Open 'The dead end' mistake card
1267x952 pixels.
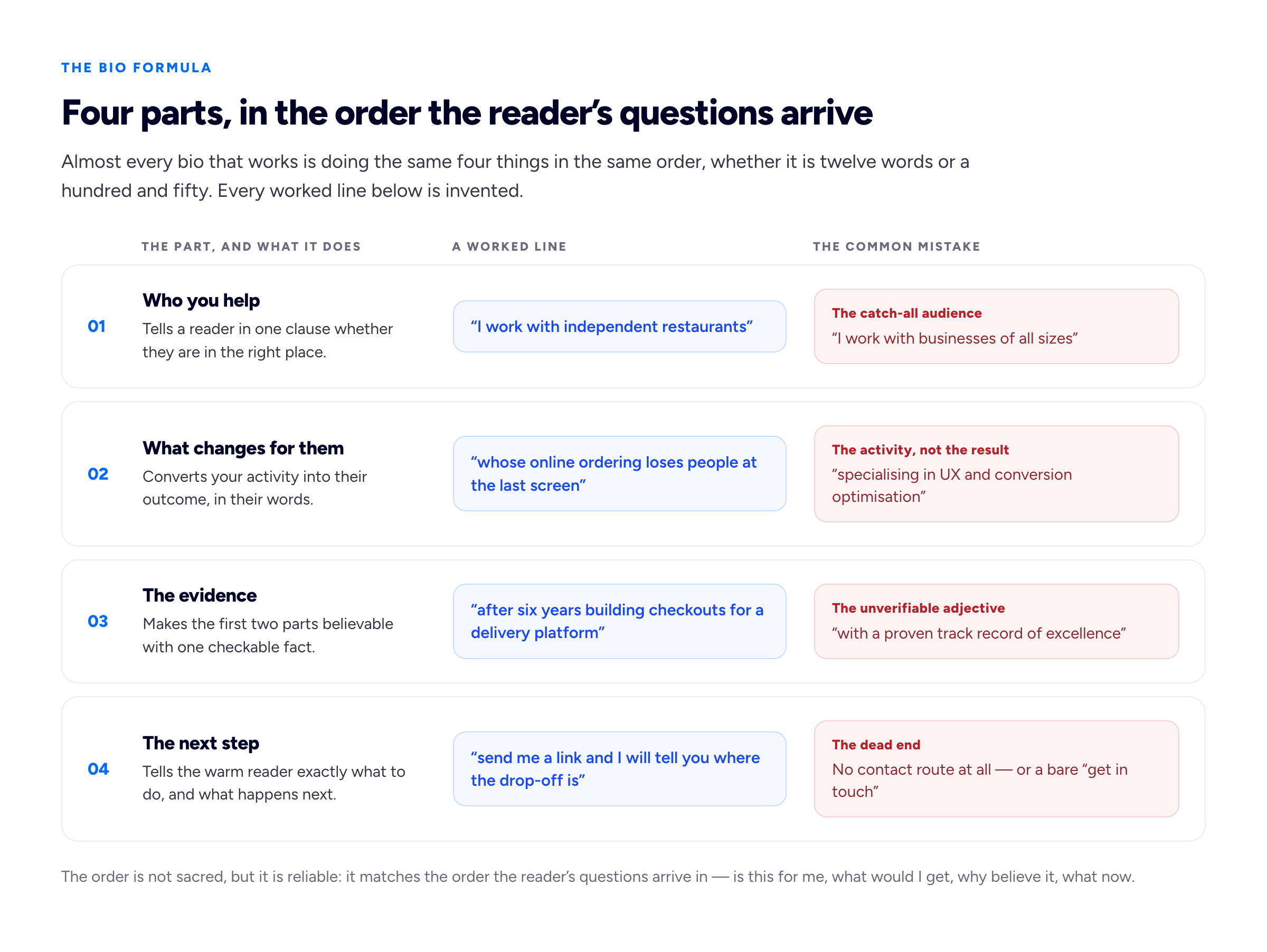coord(996,769)
